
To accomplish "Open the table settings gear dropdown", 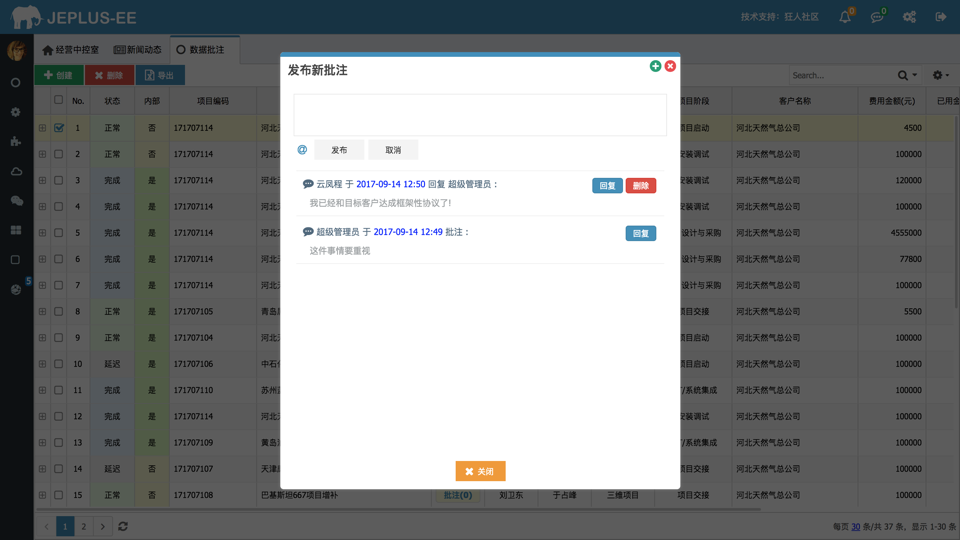I will pos(939,75).
